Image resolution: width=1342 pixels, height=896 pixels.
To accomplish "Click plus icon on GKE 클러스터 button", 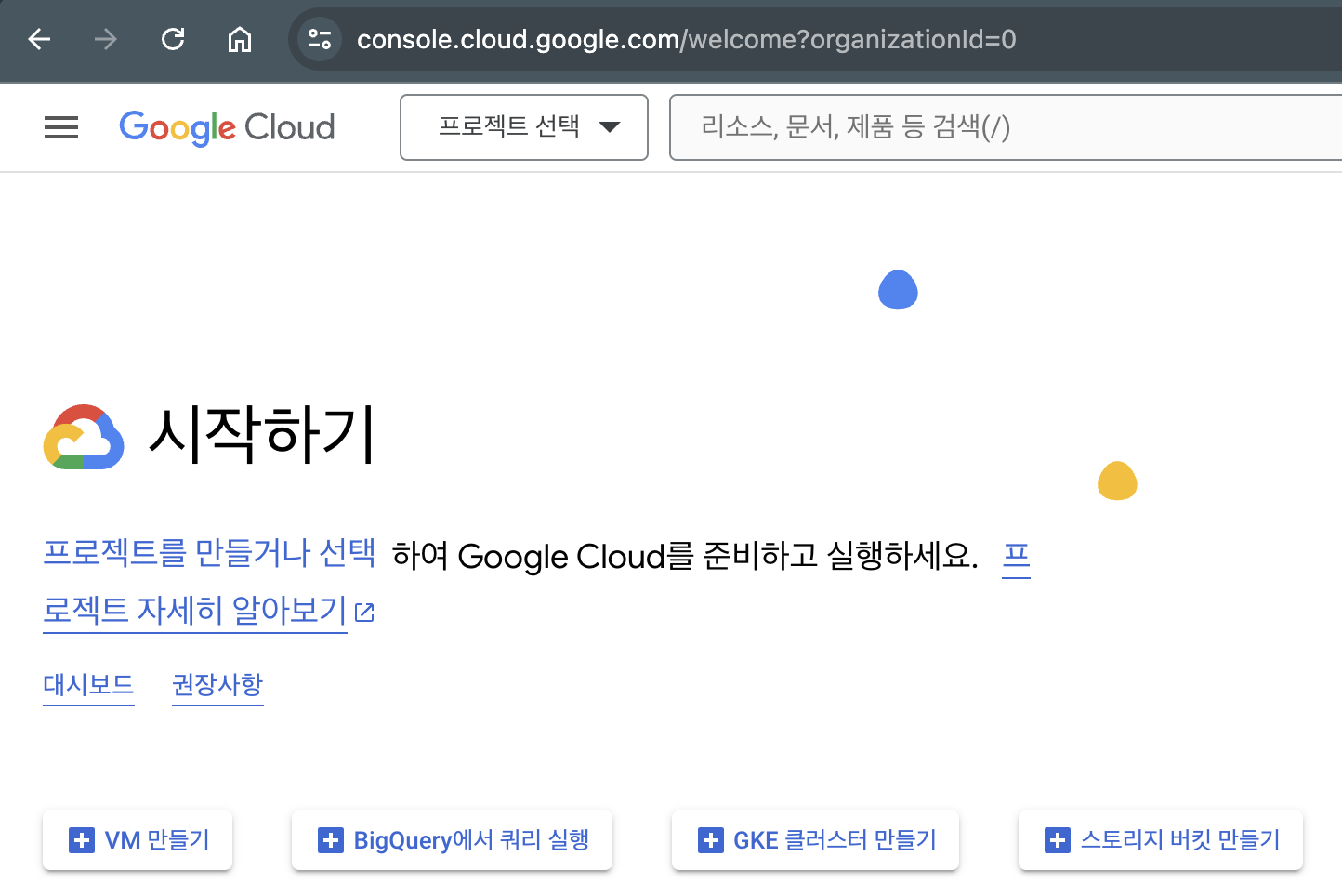I will tap(711, 840).
